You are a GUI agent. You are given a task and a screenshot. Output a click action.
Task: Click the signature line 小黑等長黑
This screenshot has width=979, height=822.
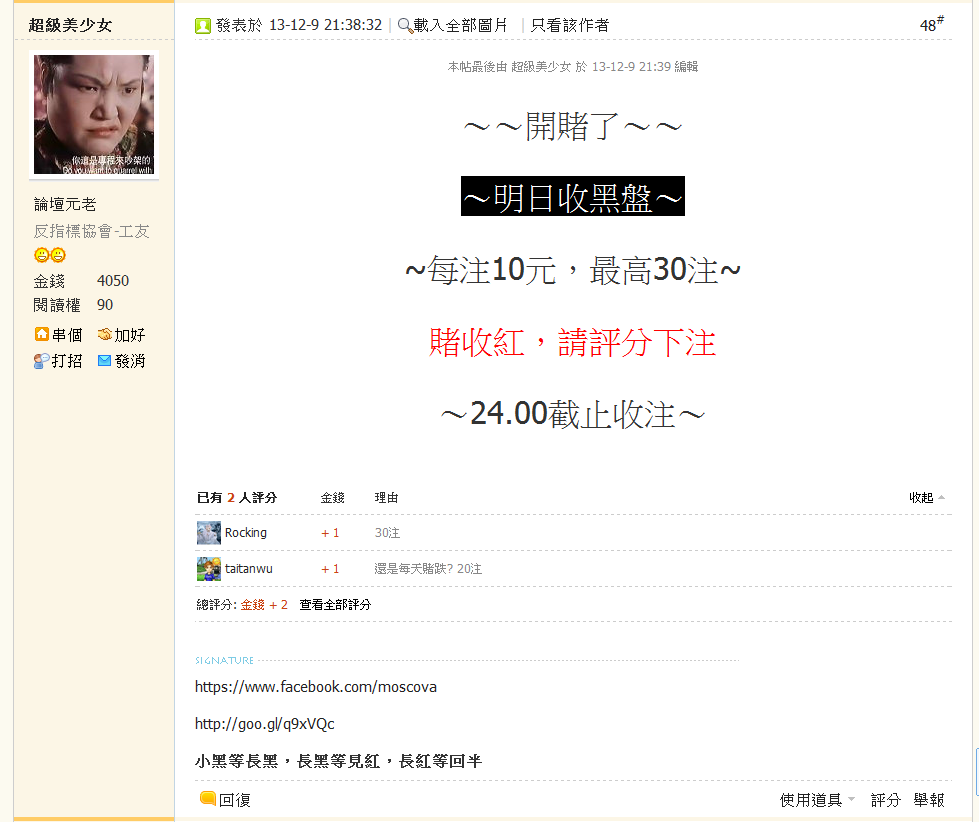338,761
